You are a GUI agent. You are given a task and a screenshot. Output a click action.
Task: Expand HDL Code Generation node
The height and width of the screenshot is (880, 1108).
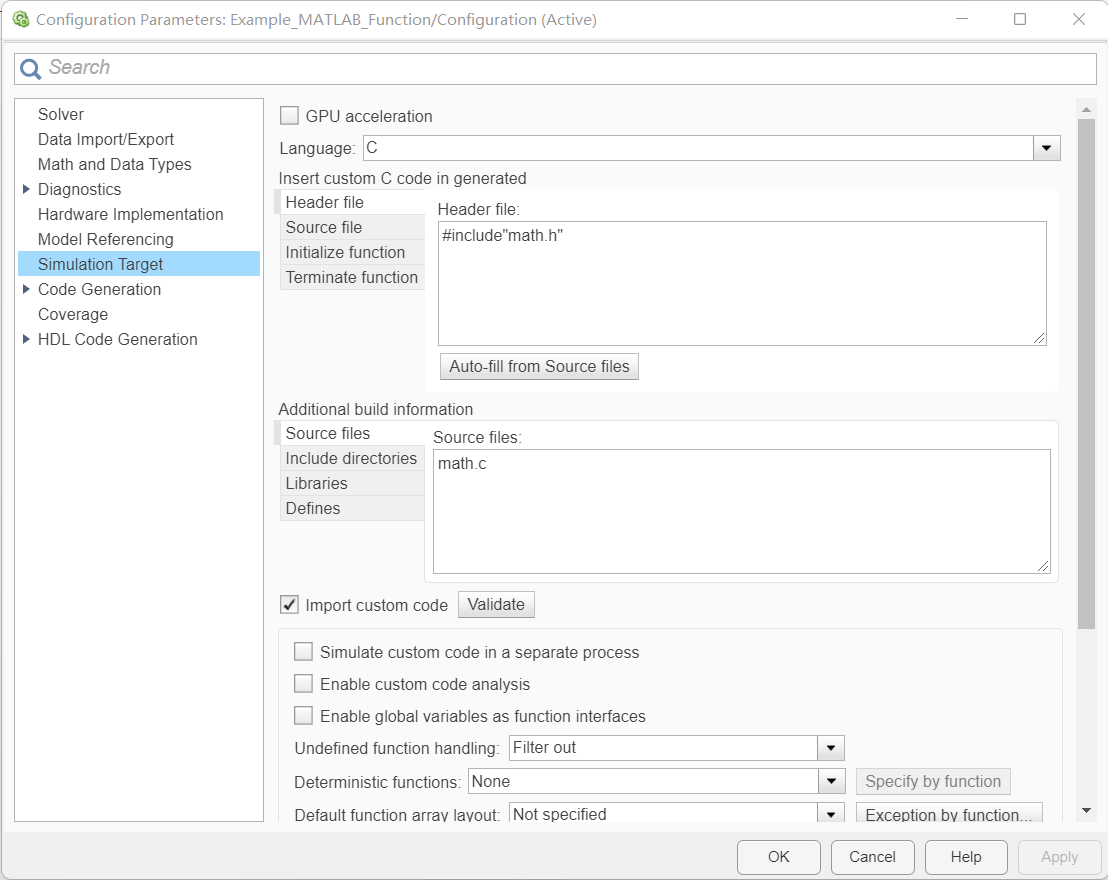(x=26, y=339)
